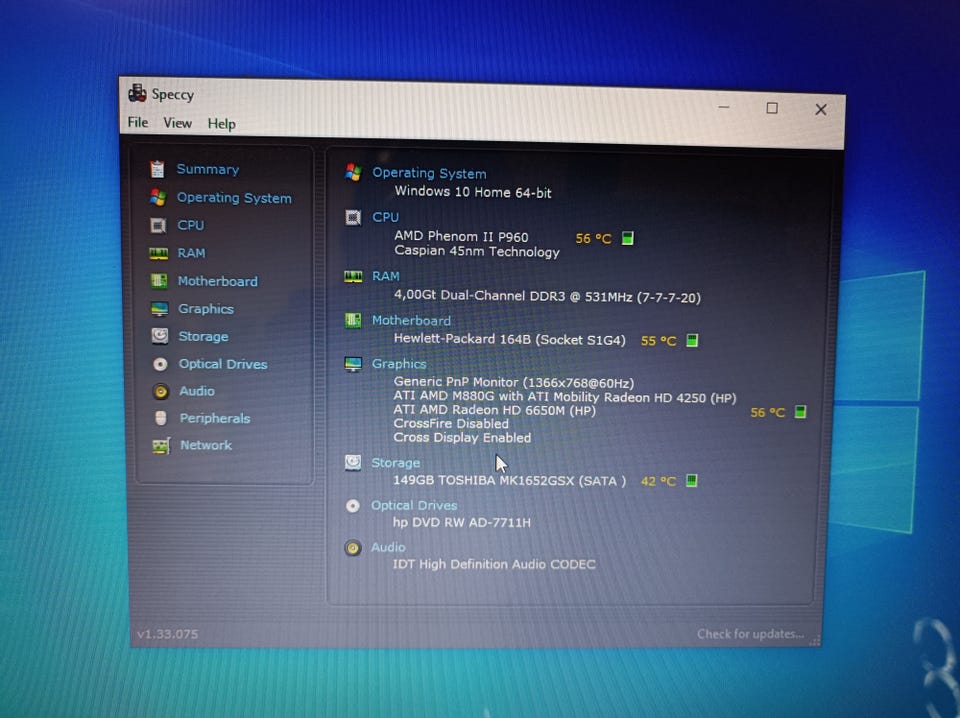Open the File menu
The image size is (960, 718).
pos(138,122)
